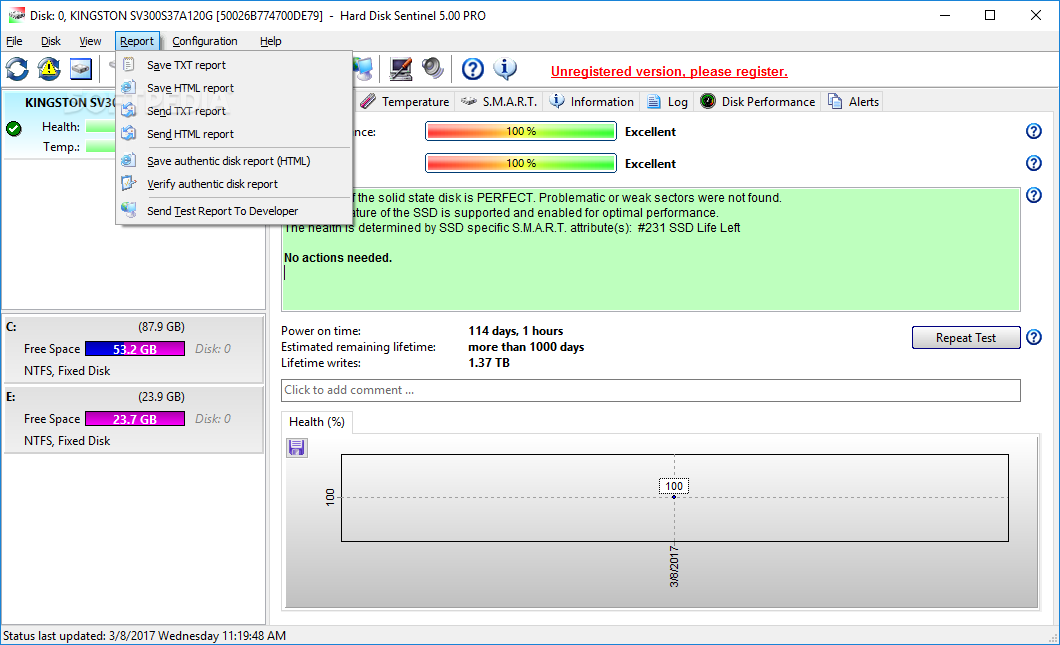Choose Send HTML report from menu
This screenshot has width=1060, height=645.
point(234,134)
